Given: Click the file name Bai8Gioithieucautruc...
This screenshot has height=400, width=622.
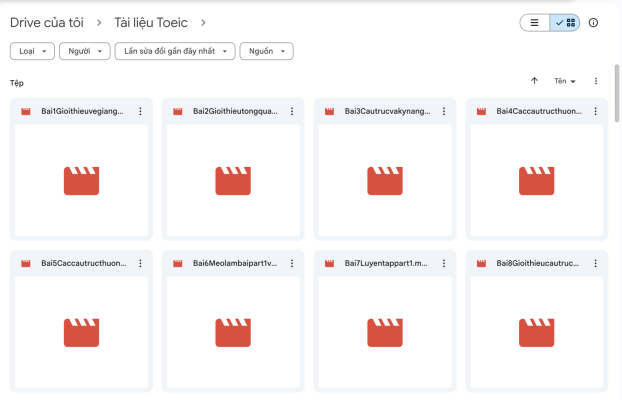Looking at the screenshot, I should click(x=538, y=263).
